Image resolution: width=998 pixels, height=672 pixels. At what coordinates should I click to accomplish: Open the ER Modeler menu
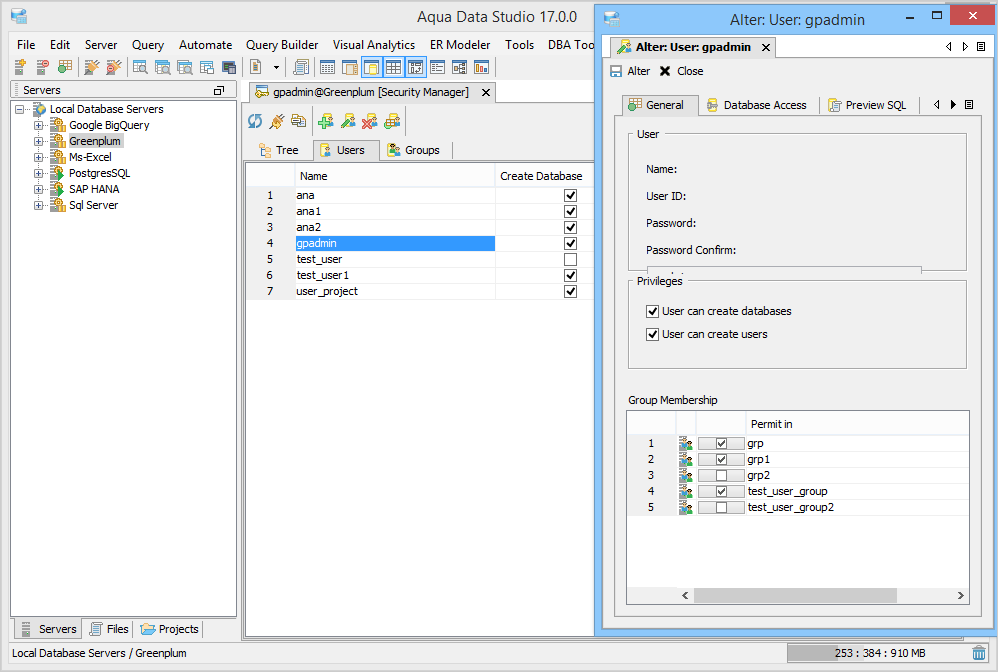[460, 45]
